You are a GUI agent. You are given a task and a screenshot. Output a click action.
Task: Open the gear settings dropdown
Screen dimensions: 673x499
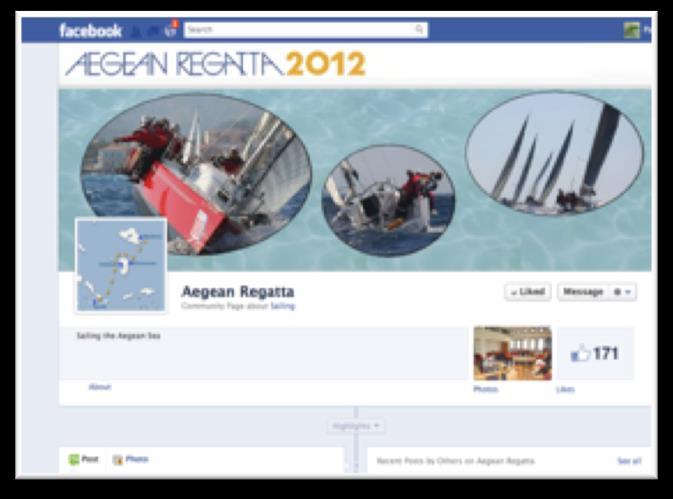pos(623,292)
